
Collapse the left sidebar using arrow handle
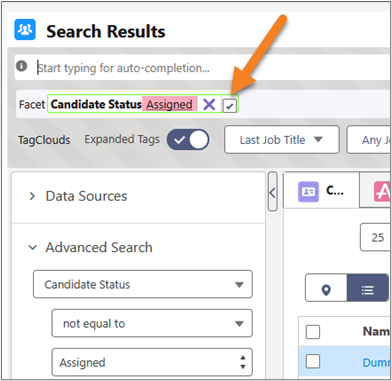click(272, 192)
